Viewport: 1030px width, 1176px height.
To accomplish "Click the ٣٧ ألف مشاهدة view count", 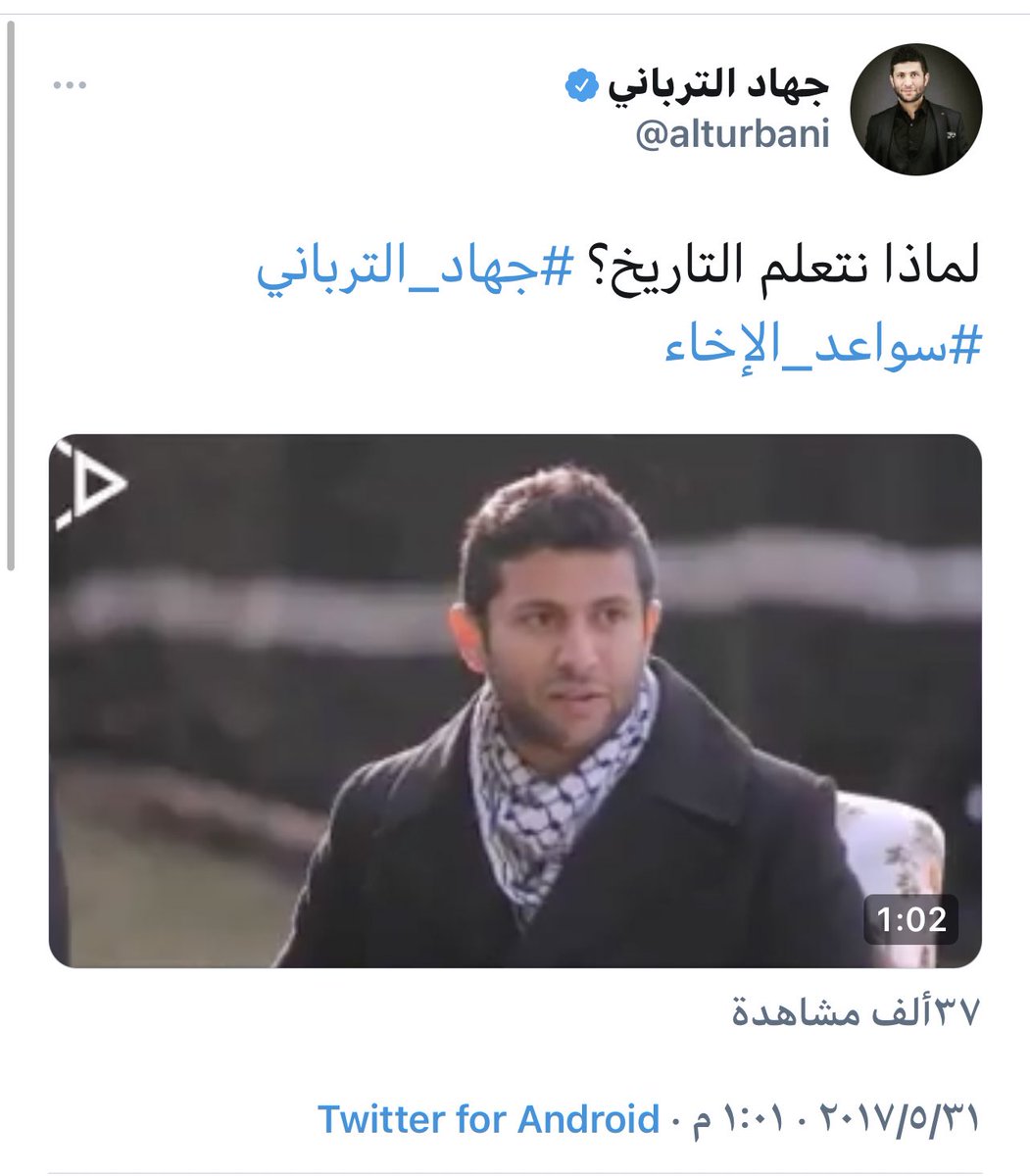I will coord(858,1012).
